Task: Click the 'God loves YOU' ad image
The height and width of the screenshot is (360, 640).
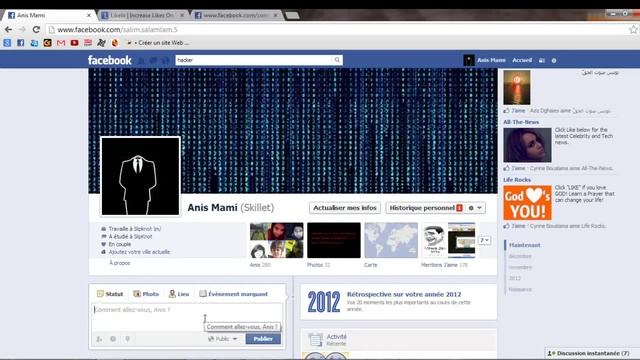Action: (x=527, y=203)
